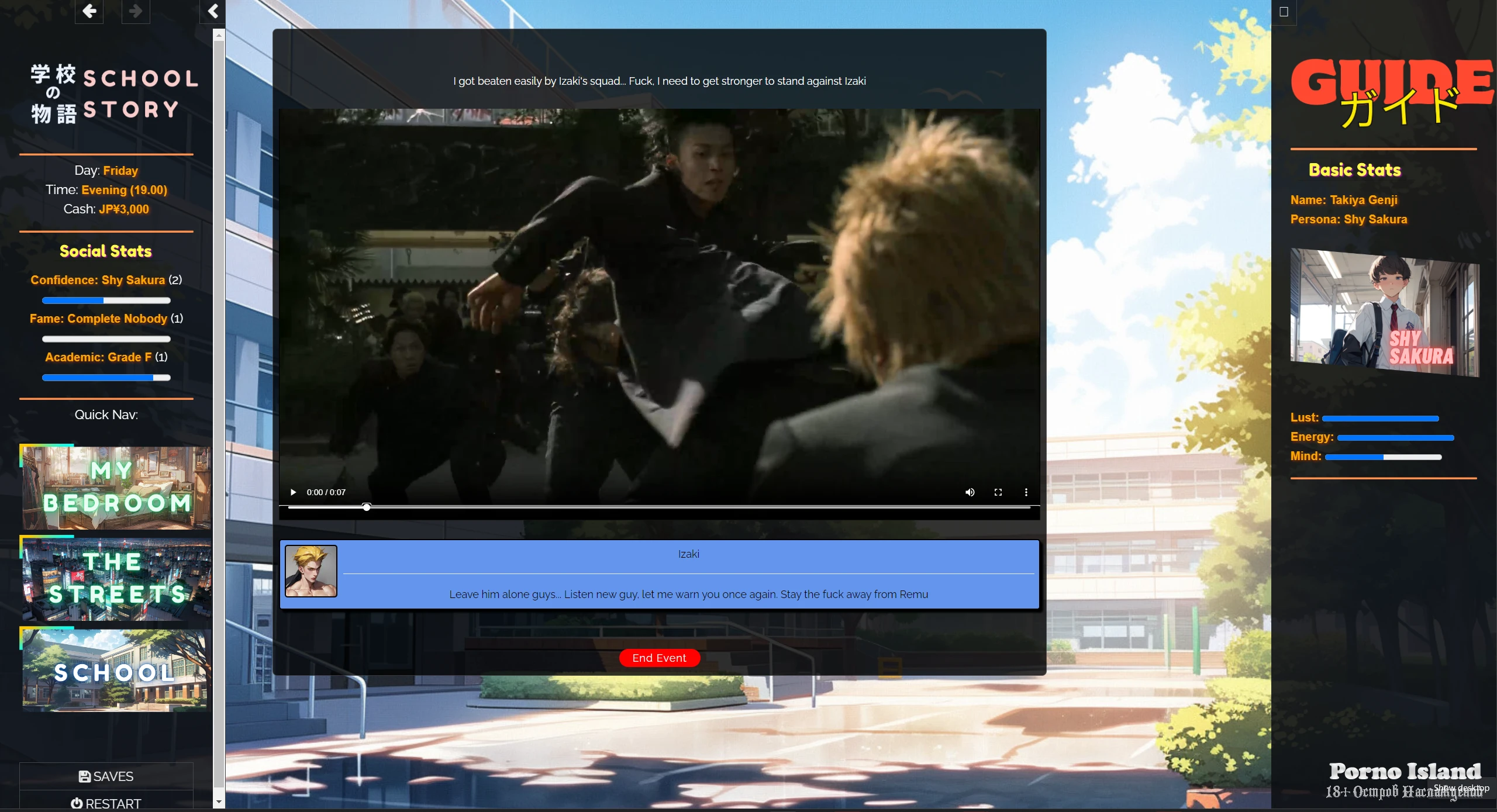Click Izaki's portrait avatar
1497x812 pixels.
point(311,571)
